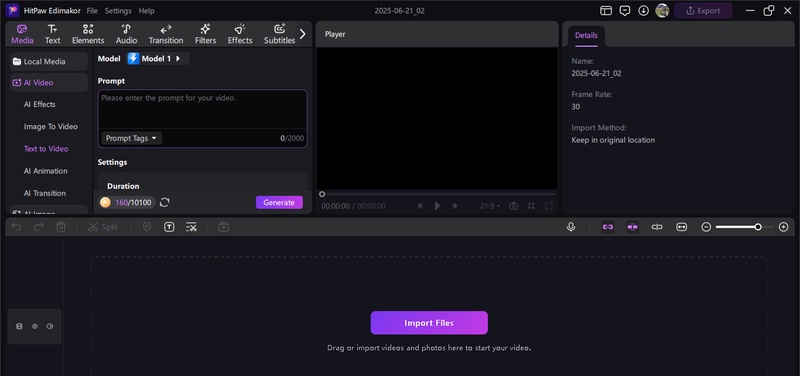Delete the selected clip
Image resolution: width=800 pixels, height=376 pixels.
point(61,227)
